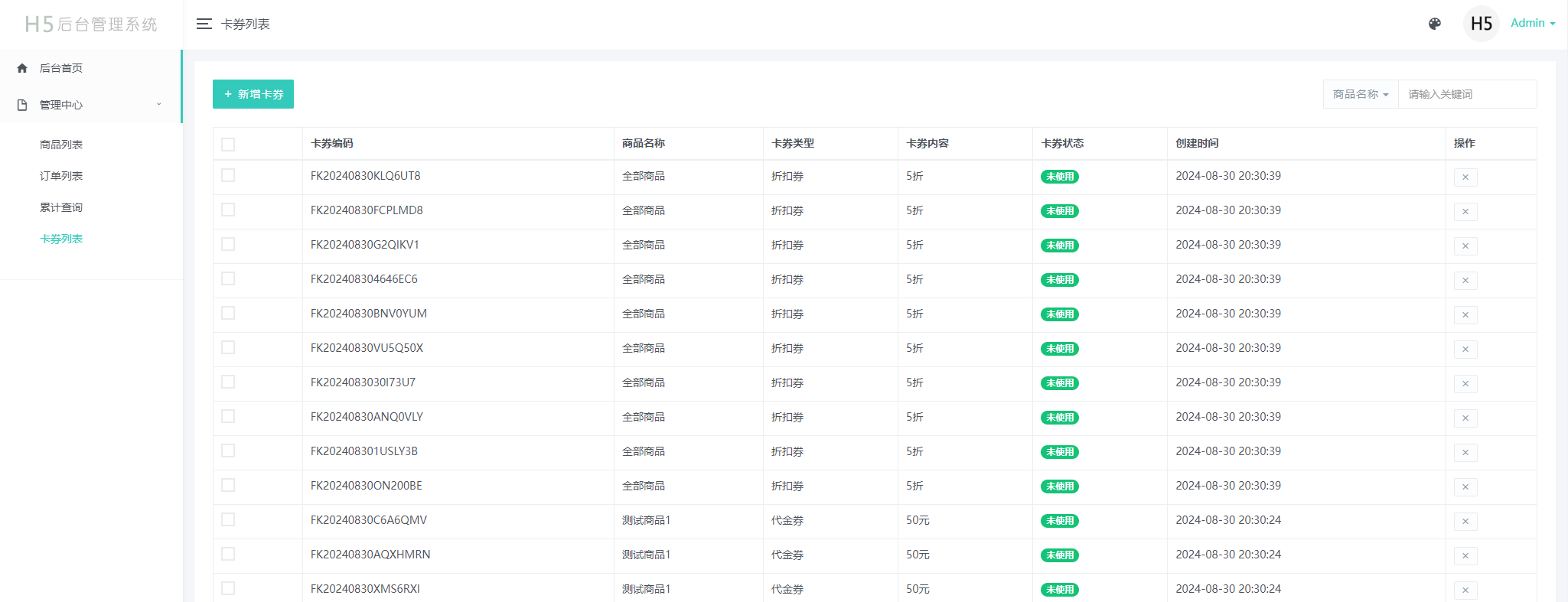The height and width of the screenshot is (602, 1568).
Task: Delete coupon FK20240830ANQ0VLY via its X icon
Action: (x=1465, y=418)
